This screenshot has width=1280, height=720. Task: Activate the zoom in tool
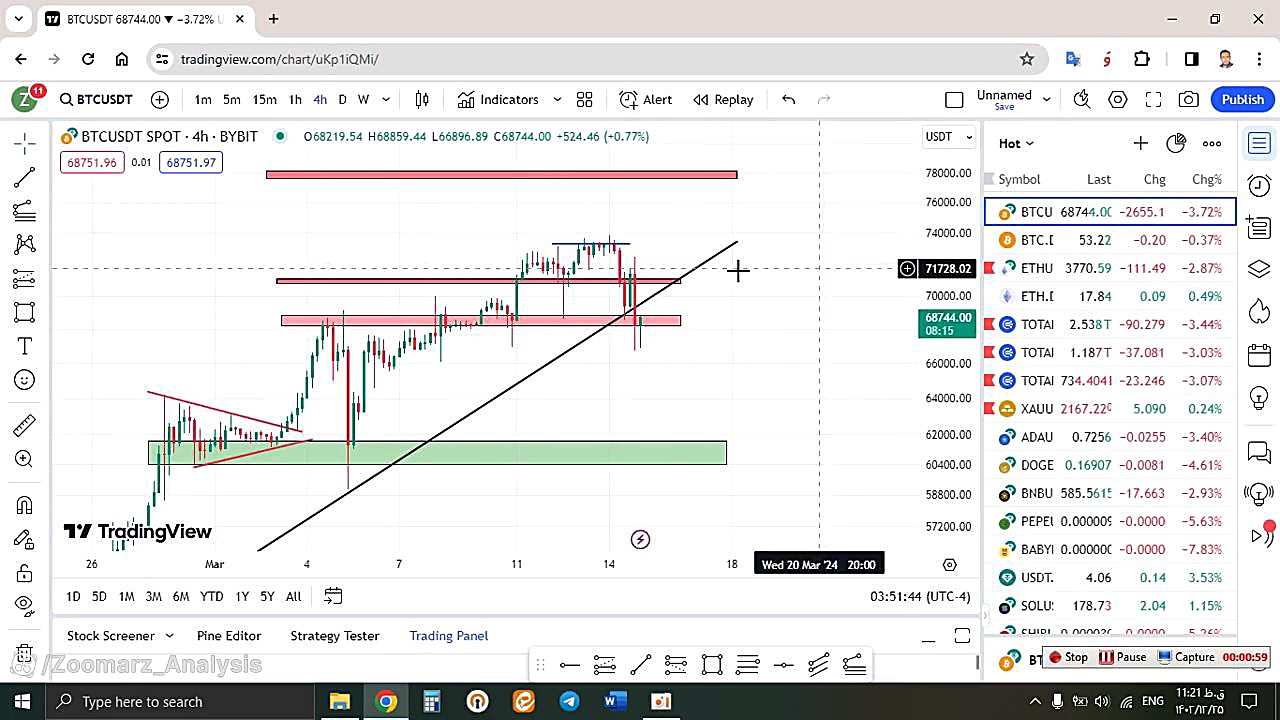tap(25, 459)
